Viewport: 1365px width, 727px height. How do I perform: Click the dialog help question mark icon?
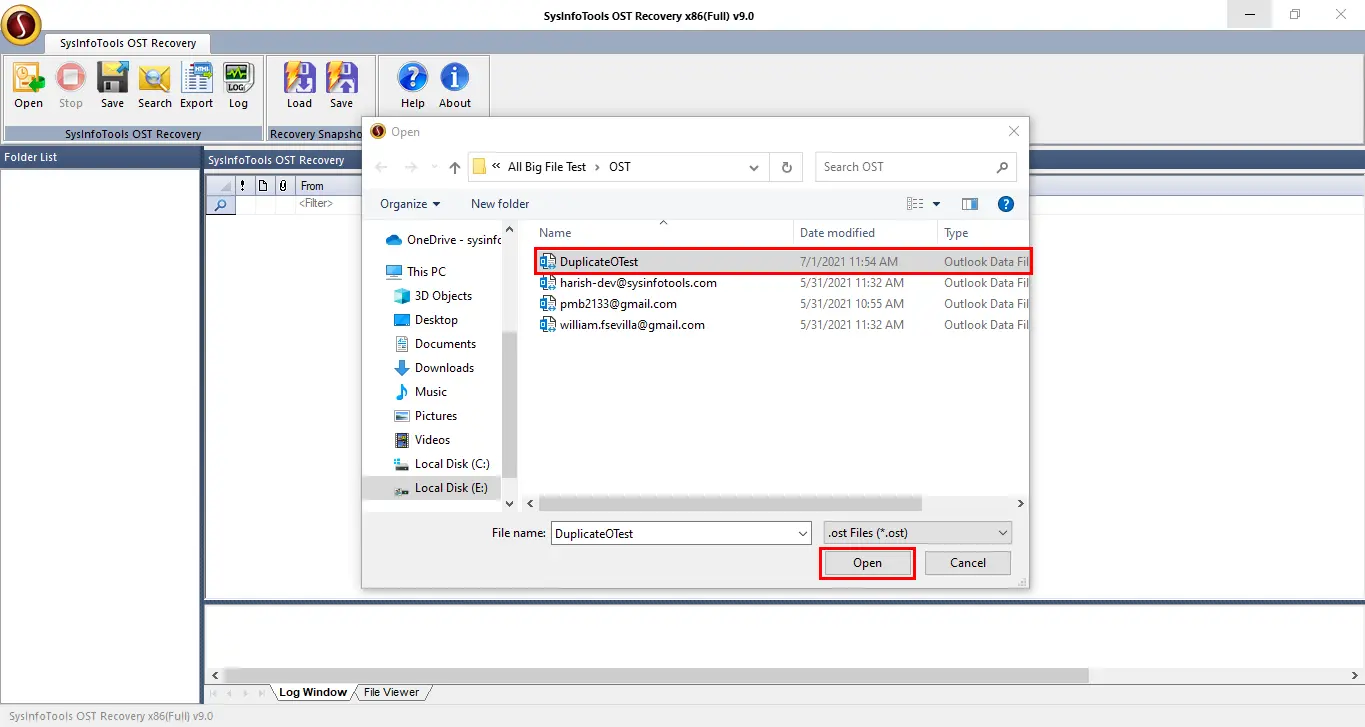coord(1006,204)
